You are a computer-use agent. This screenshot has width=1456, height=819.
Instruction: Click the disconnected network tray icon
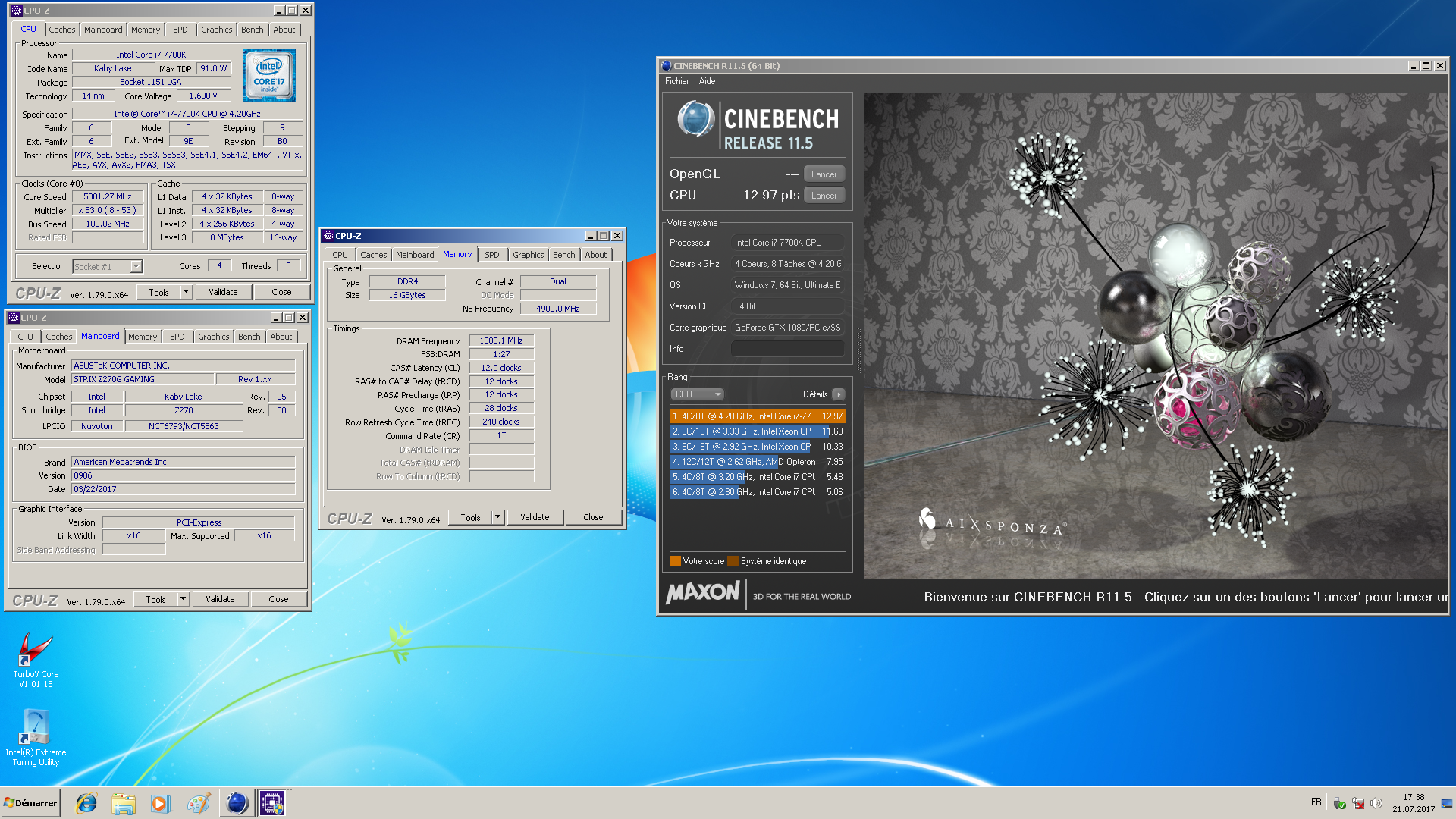pyautogui.click(x=1358, y=803)
